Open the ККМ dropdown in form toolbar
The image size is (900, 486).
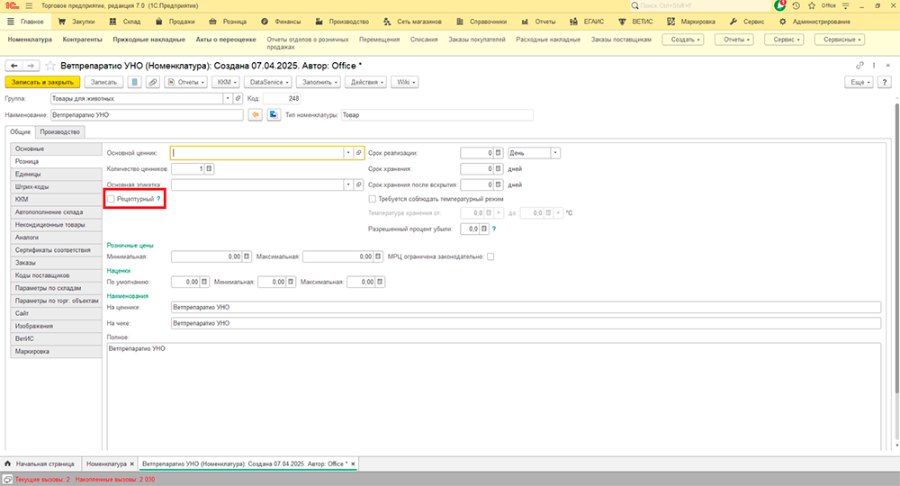coord(227,82)
